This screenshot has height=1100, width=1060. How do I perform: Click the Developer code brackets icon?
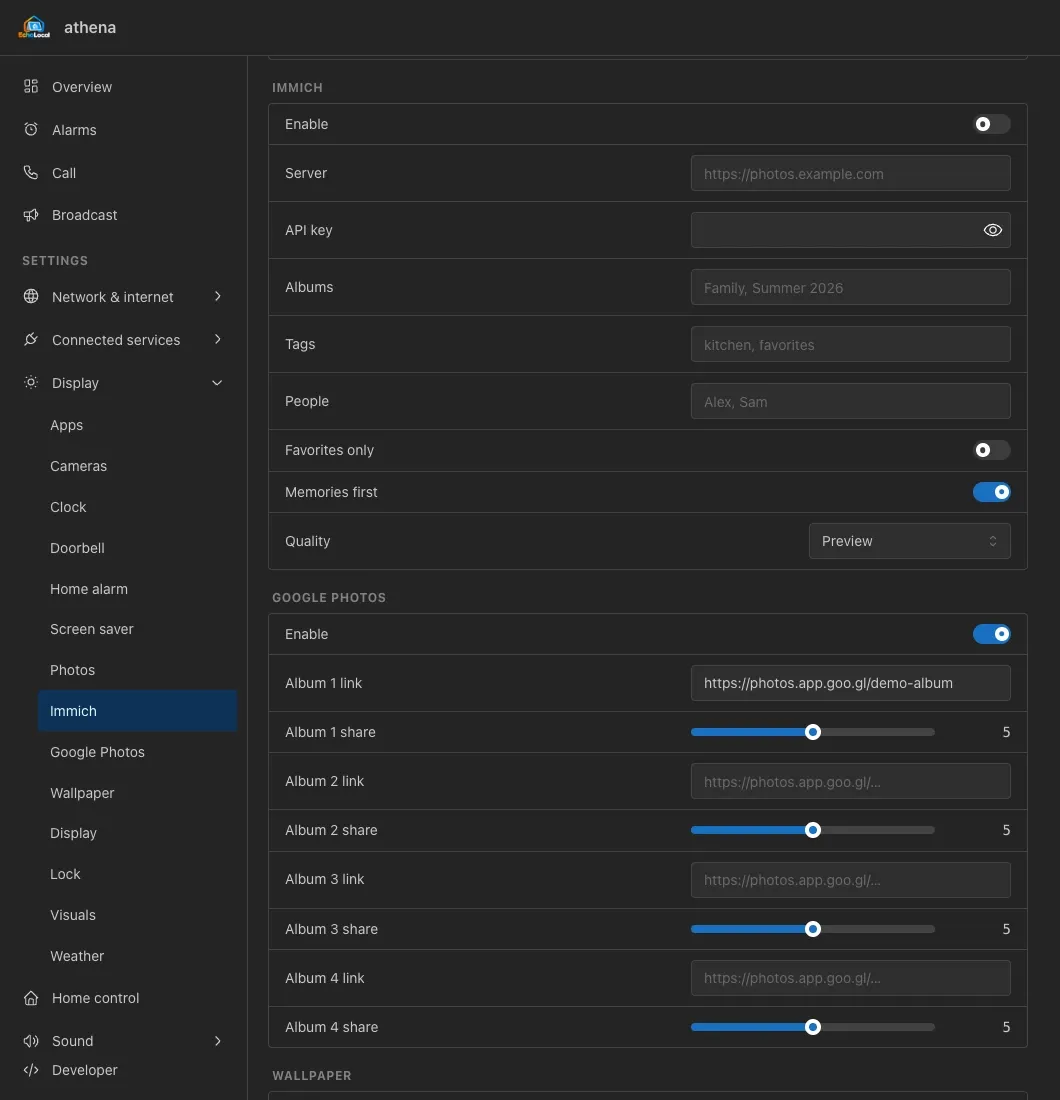pyautogui.click(x=31, y=1070)
